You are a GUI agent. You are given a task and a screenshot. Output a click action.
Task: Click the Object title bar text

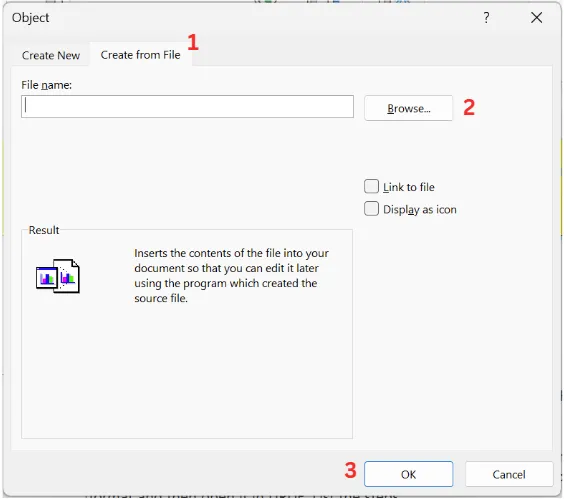click(x=31, y=18)
